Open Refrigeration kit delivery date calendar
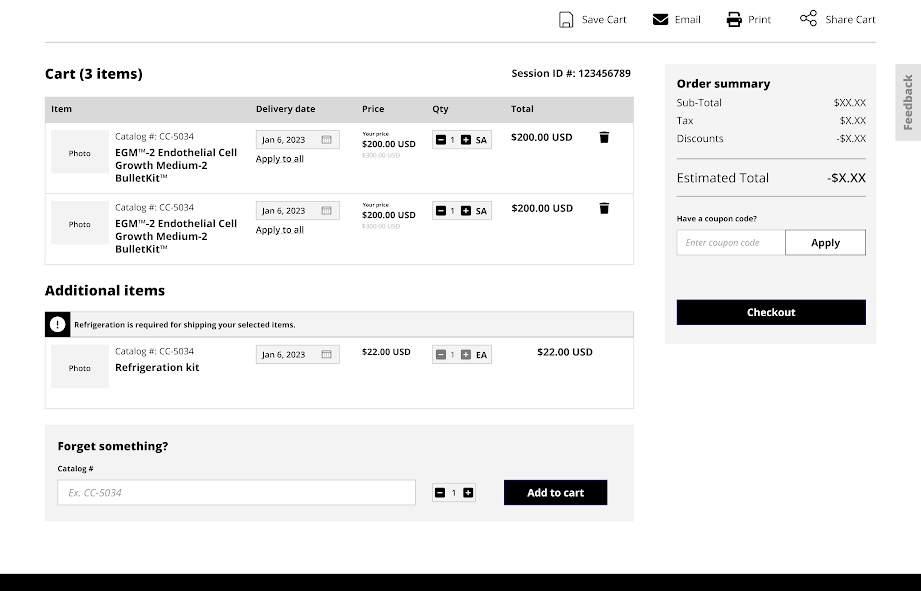Screen dimensions: 921x591 click(327, 355)
